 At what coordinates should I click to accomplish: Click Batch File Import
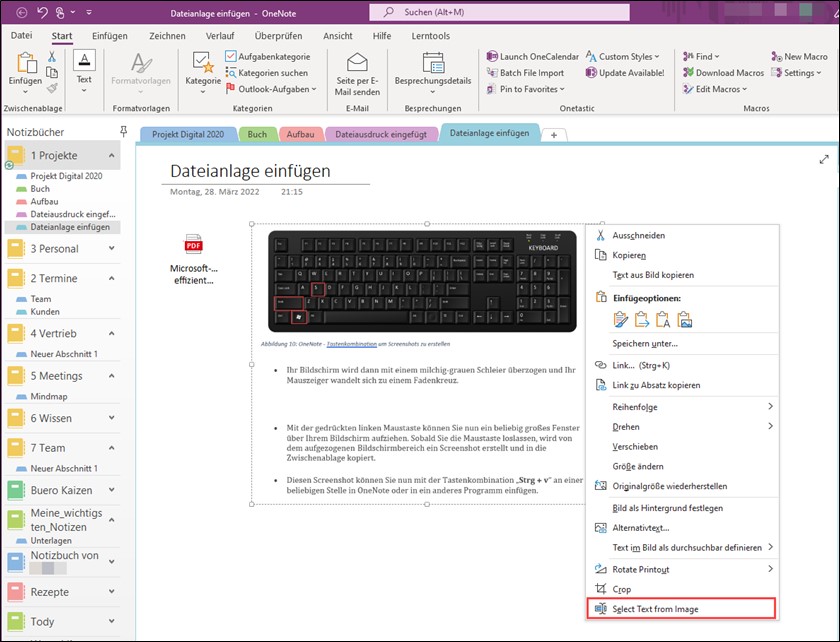coord(525,73)
